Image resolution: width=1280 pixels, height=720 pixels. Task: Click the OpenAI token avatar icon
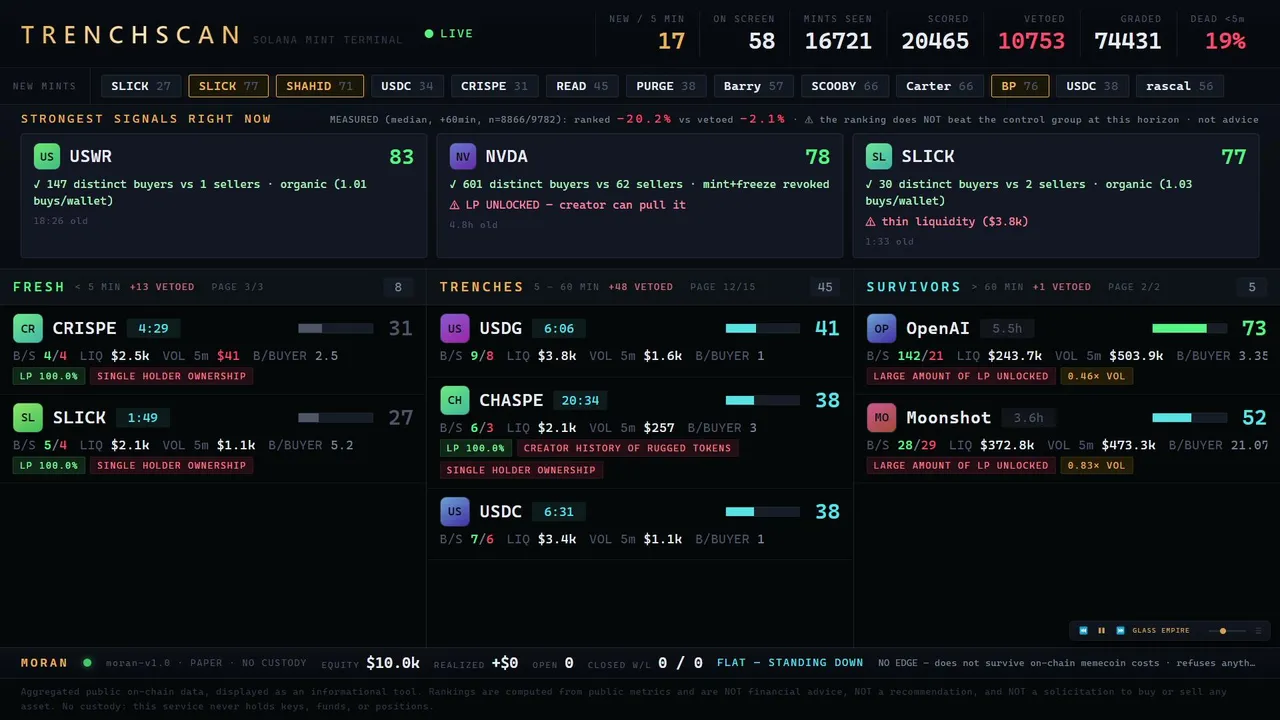(882, 328)
